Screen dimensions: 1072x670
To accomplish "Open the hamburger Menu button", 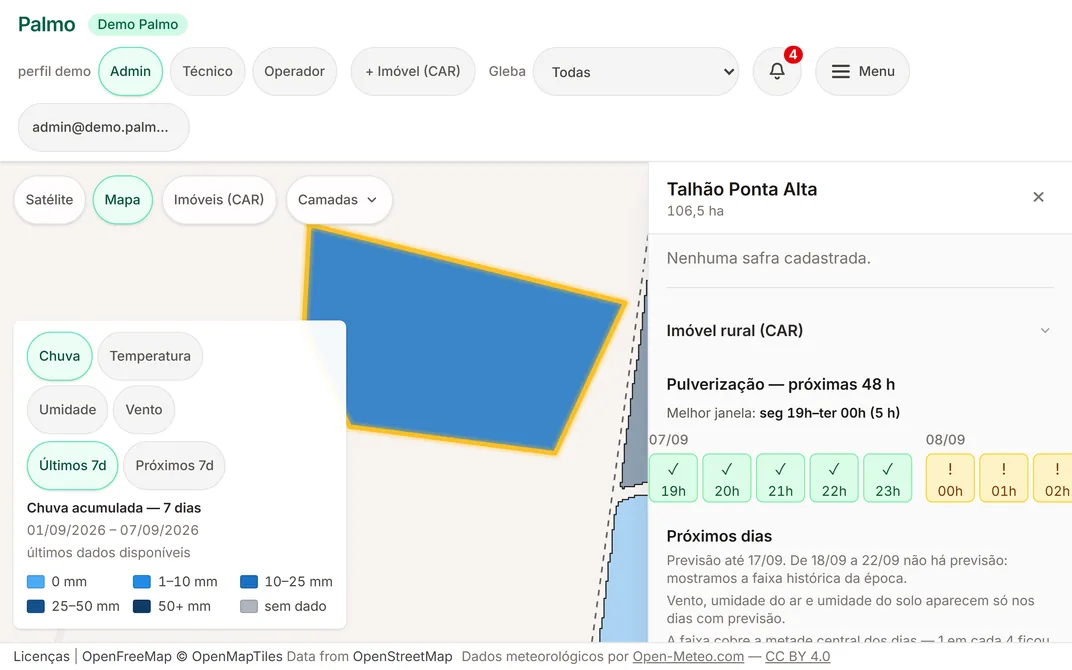I will [x=862, y=71].
